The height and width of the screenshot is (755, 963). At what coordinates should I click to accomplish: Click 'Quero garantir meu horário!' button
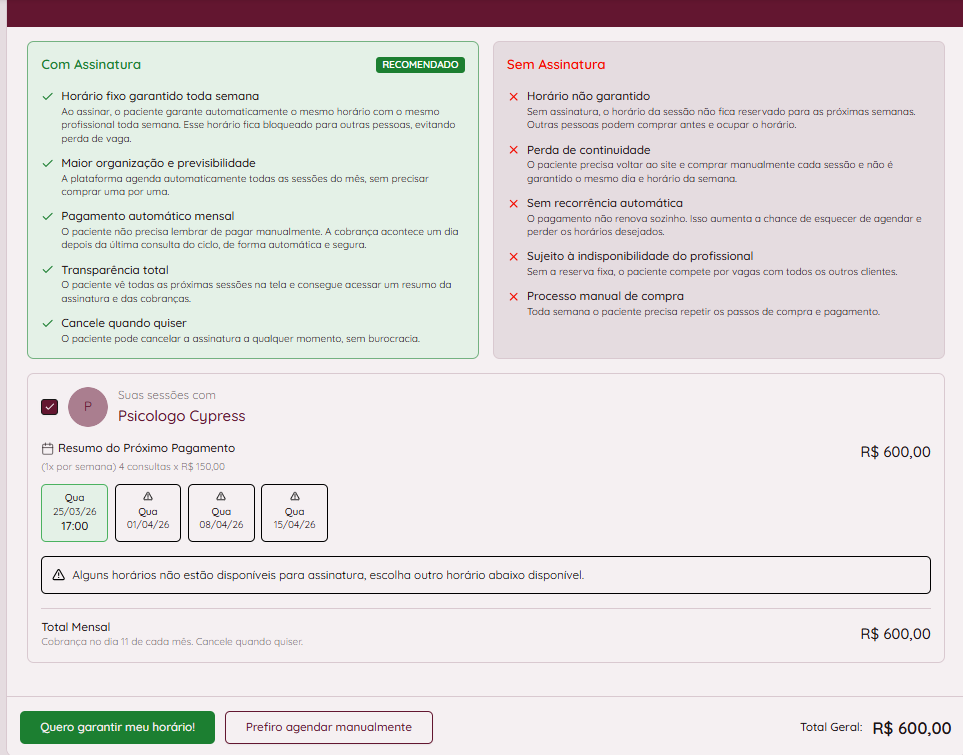coord(117,727)
